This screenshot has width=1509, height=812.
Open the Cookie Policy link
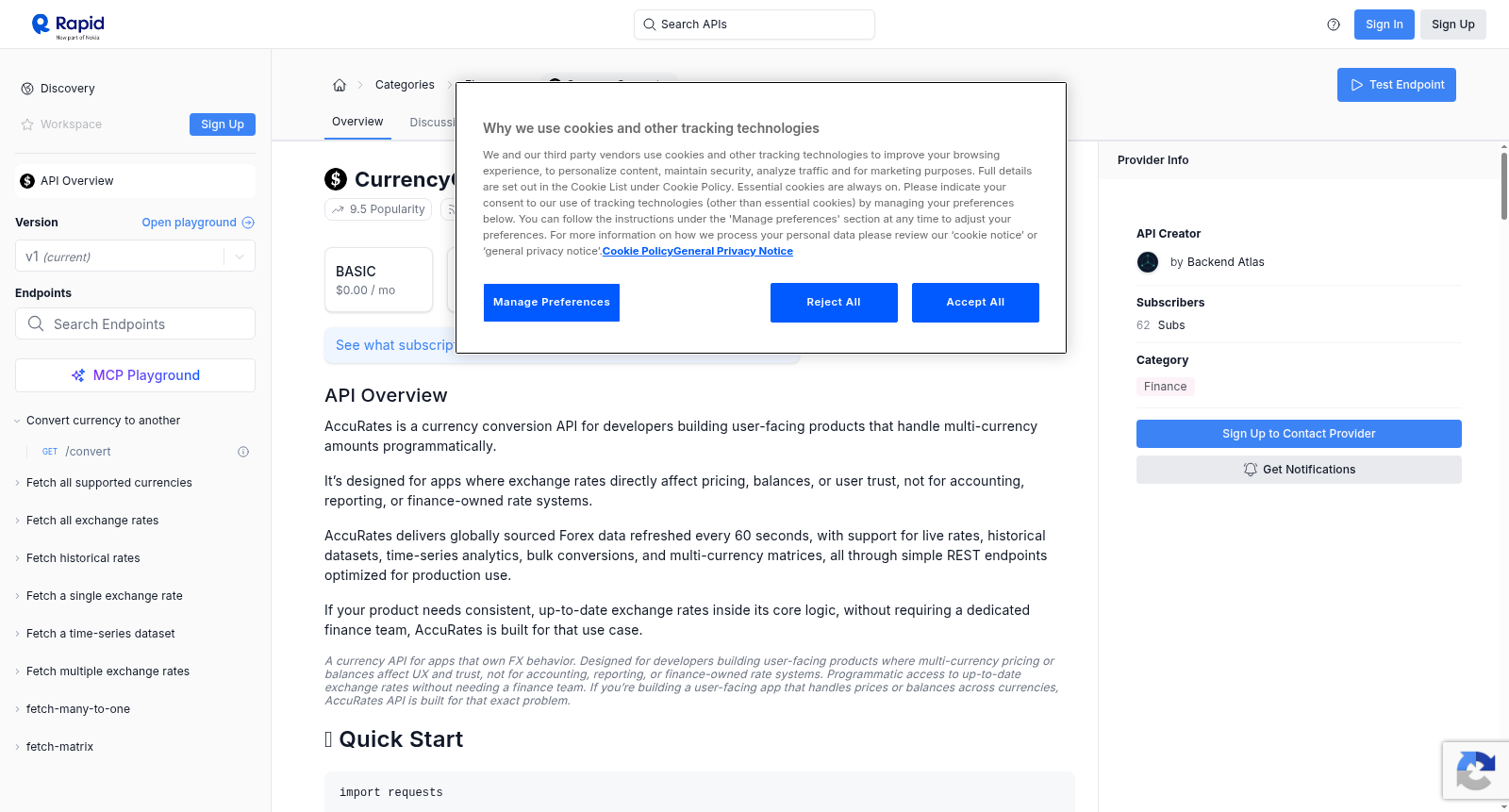tap(638, 251)
